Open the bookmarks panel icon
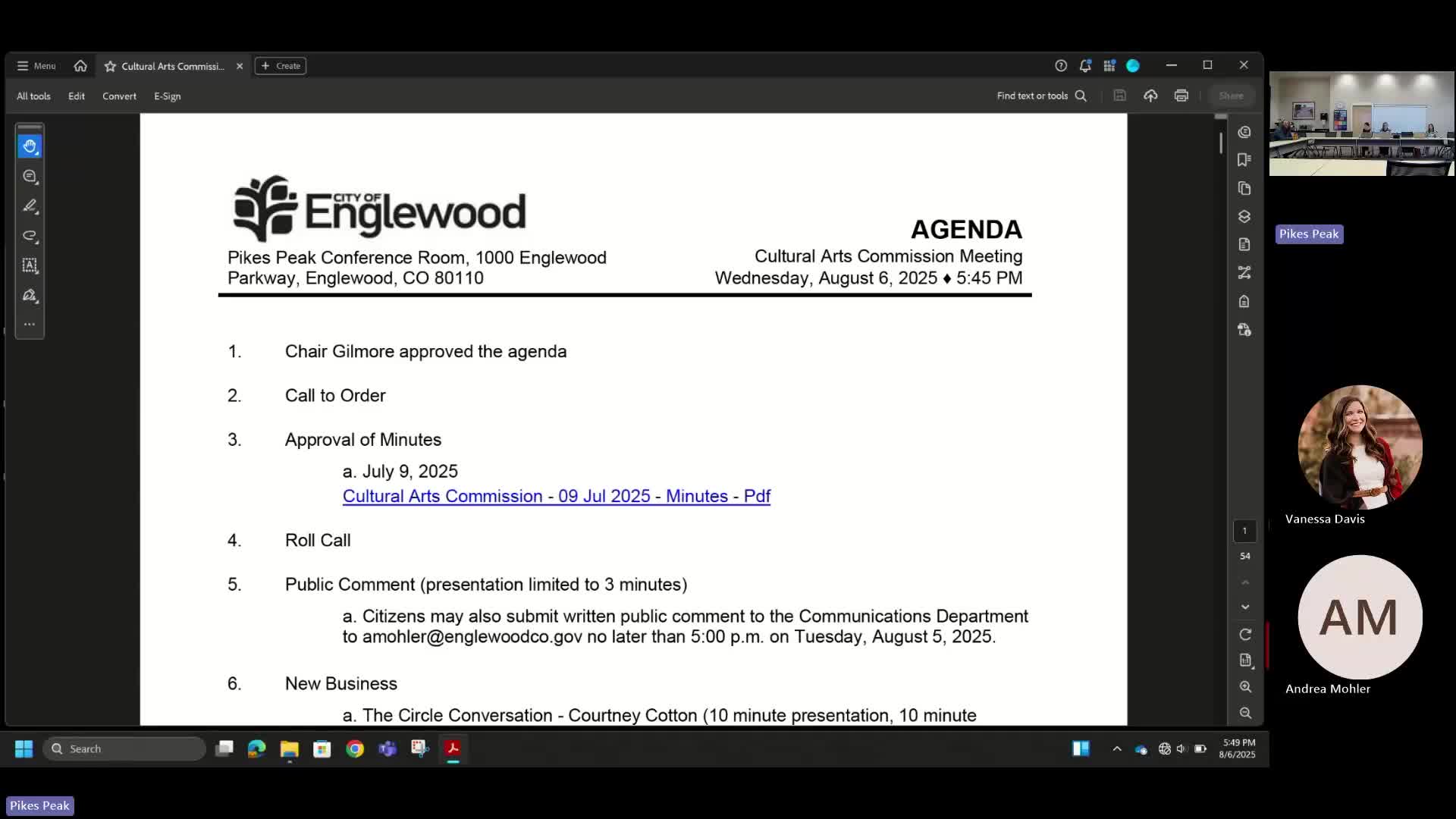 tap(1244, 160)
